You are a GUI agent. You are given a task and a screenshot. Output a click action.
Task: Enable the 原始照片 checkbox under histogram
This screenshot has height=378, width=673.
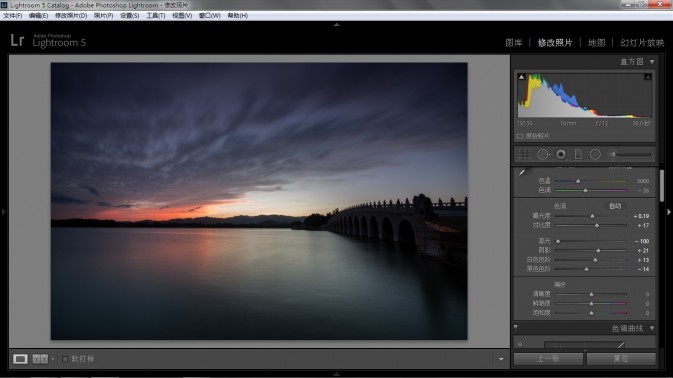(x=520, y=136)
